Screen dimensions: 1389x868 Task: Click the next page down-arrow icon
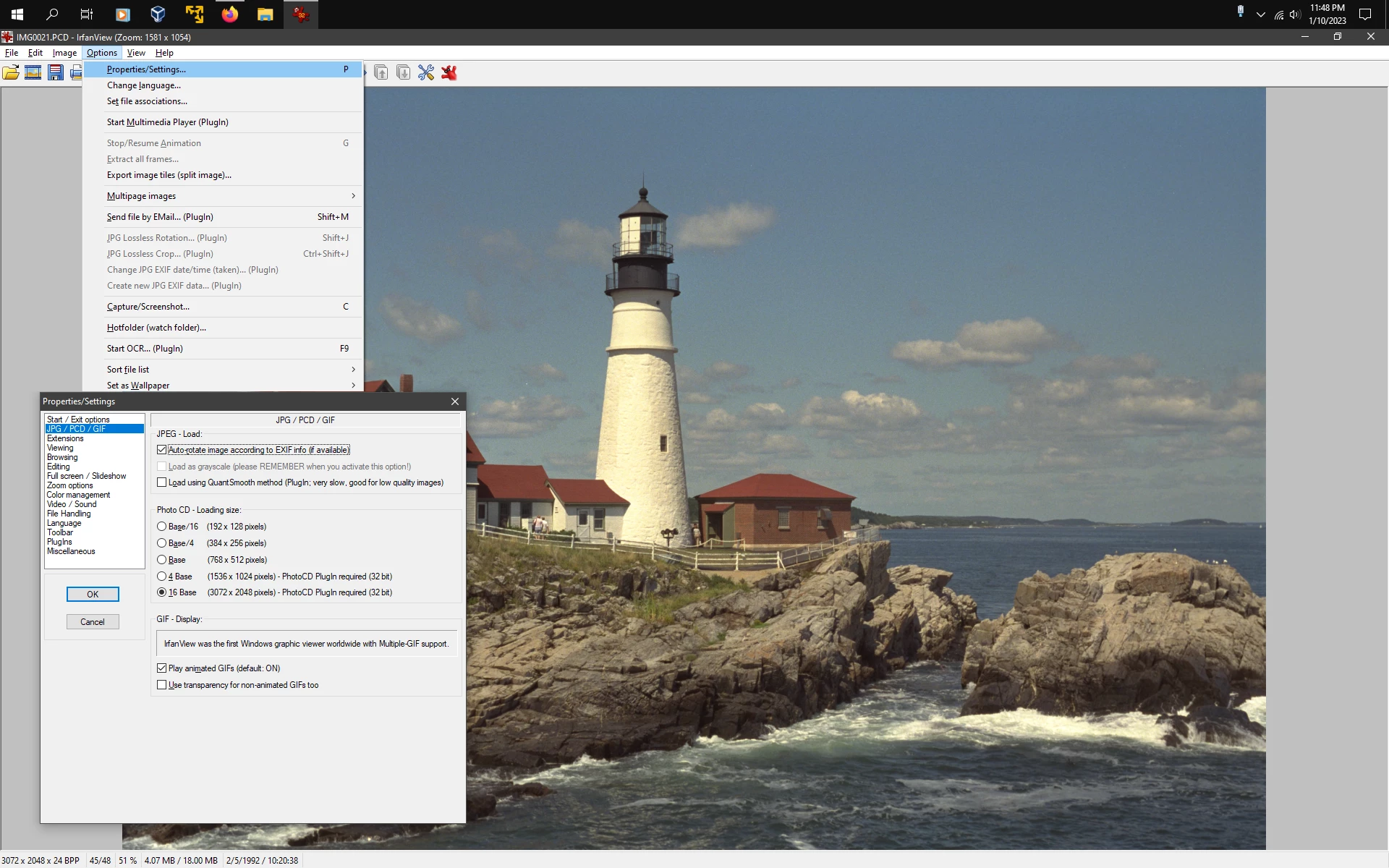[404, 72]
